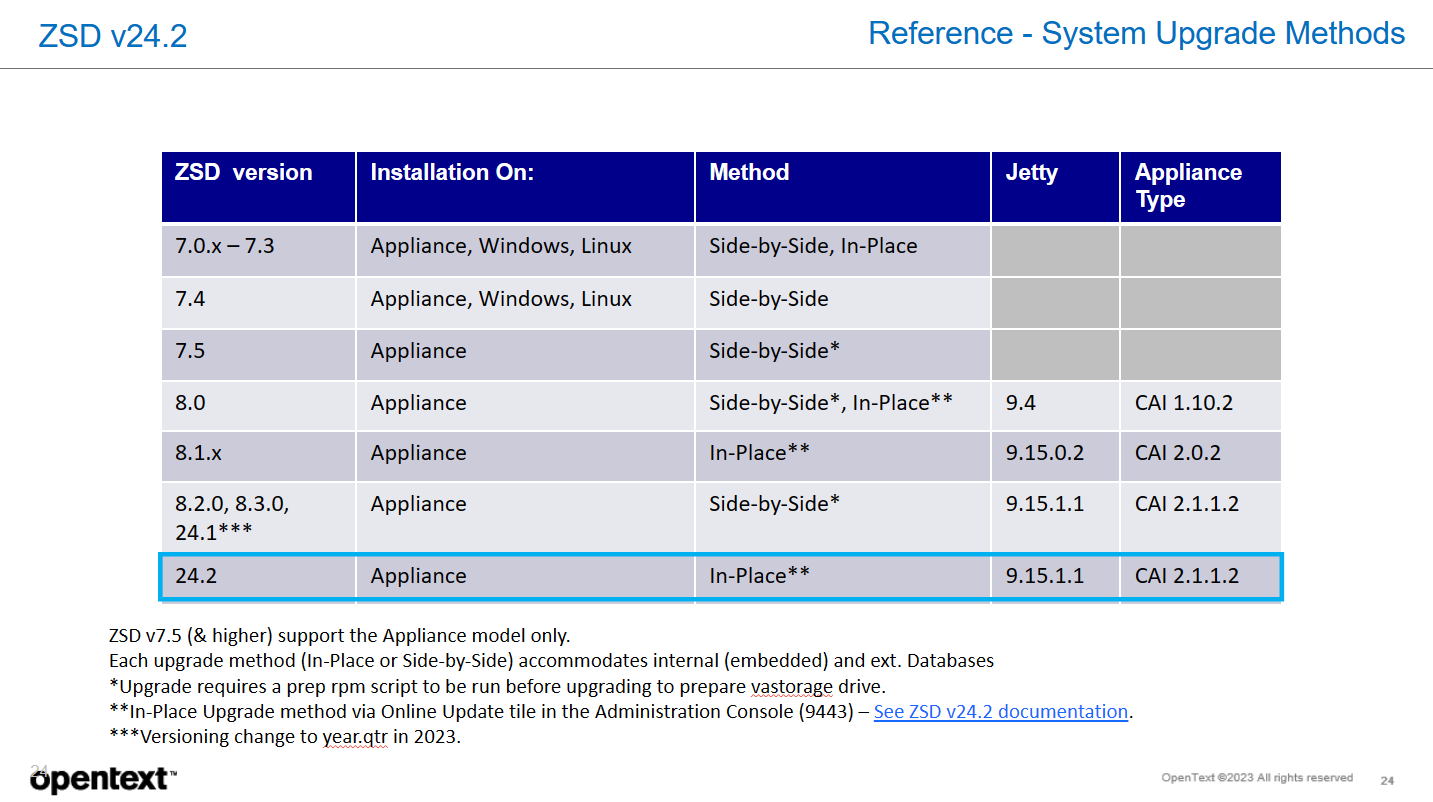Click the ZSD version column header

click(x=244, y=172)
